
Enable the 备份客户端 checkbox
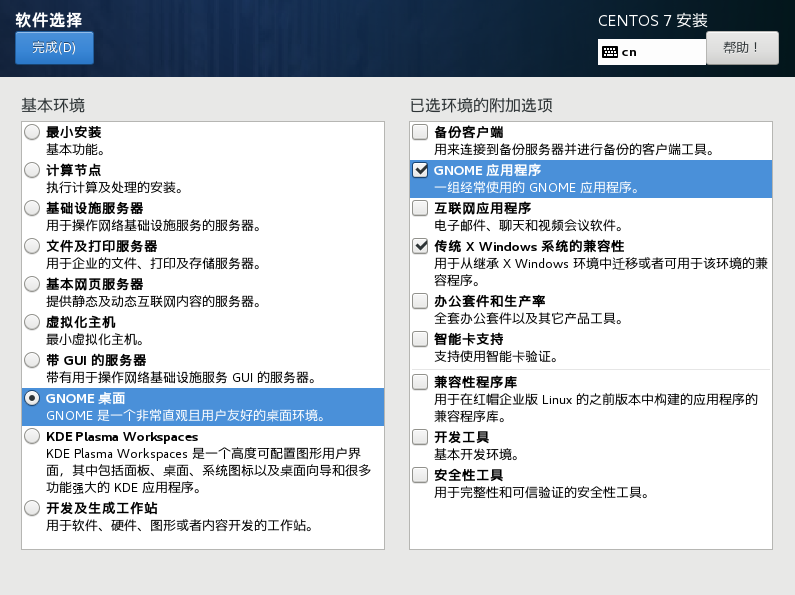(x=420, y=132)
